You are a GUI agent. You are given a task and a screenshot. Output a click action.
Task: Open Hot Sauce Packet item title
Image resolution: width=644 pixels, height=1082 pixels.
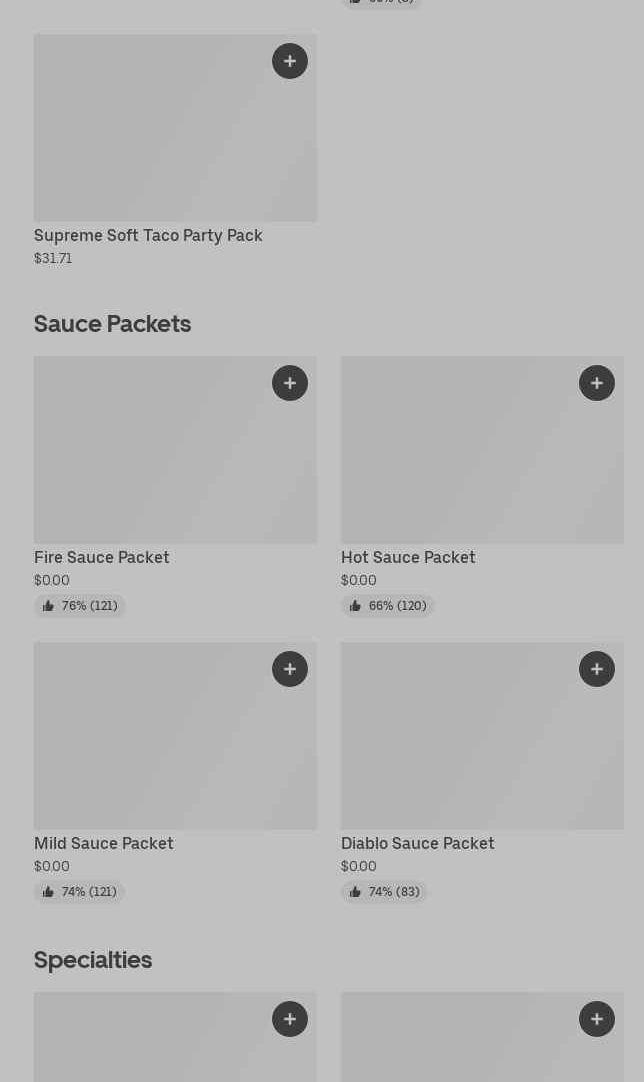point(408,557)
